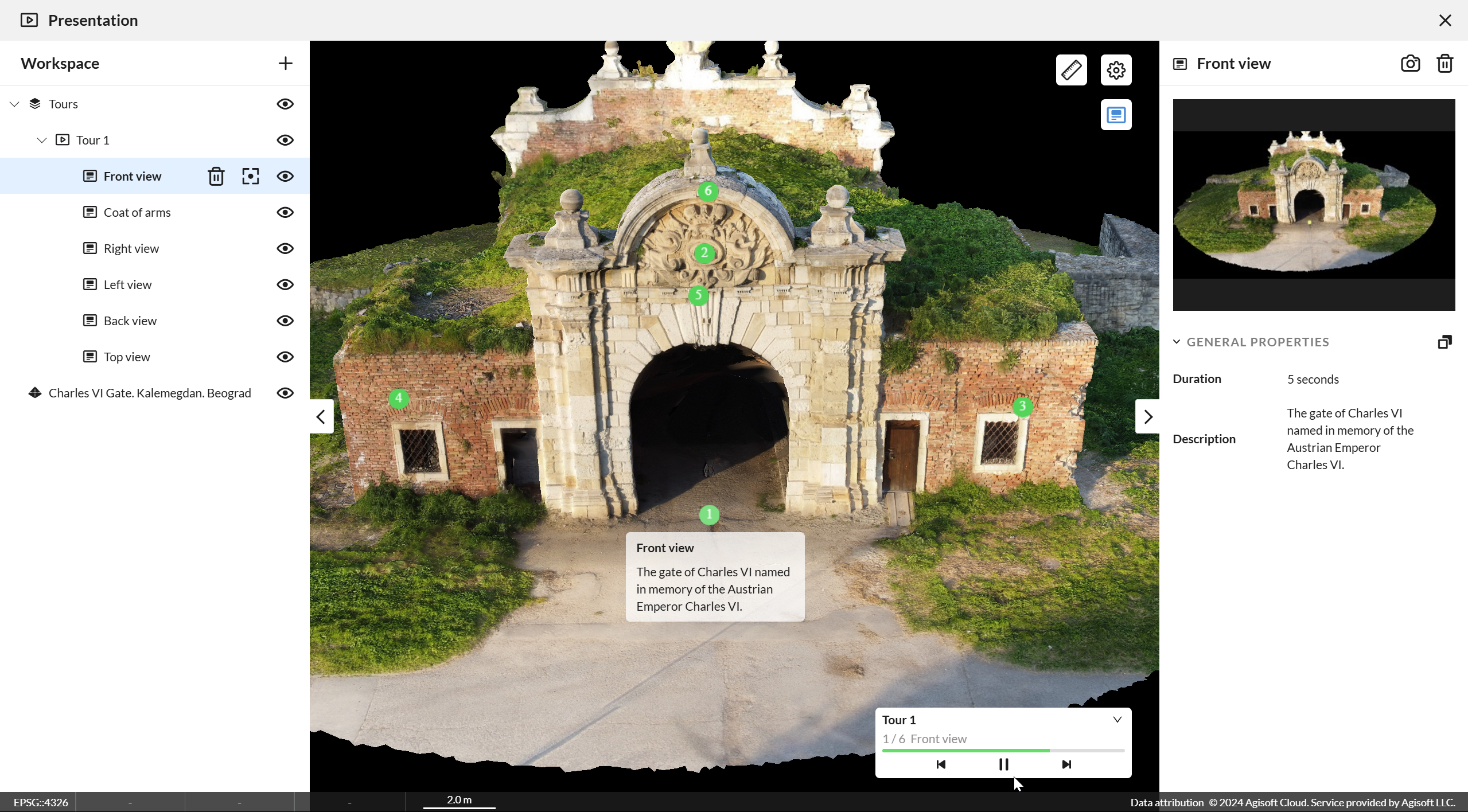Viewport: 1468px width, 812px height.
Task: Delete Front view from properties panel header
Action: tap(1444, 63)
